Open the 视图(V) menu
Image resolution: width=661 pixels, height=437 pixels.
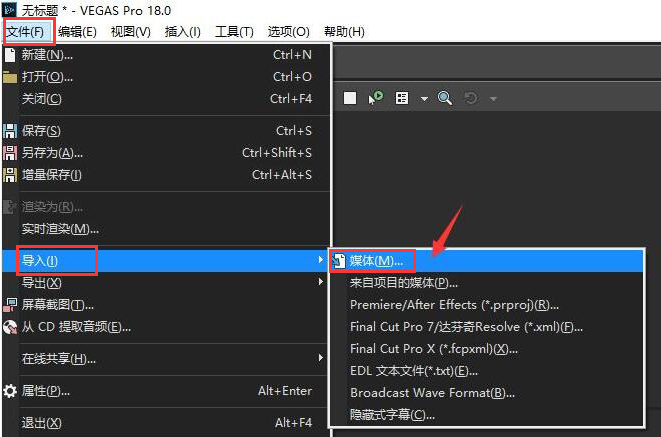tap(131, 32)
